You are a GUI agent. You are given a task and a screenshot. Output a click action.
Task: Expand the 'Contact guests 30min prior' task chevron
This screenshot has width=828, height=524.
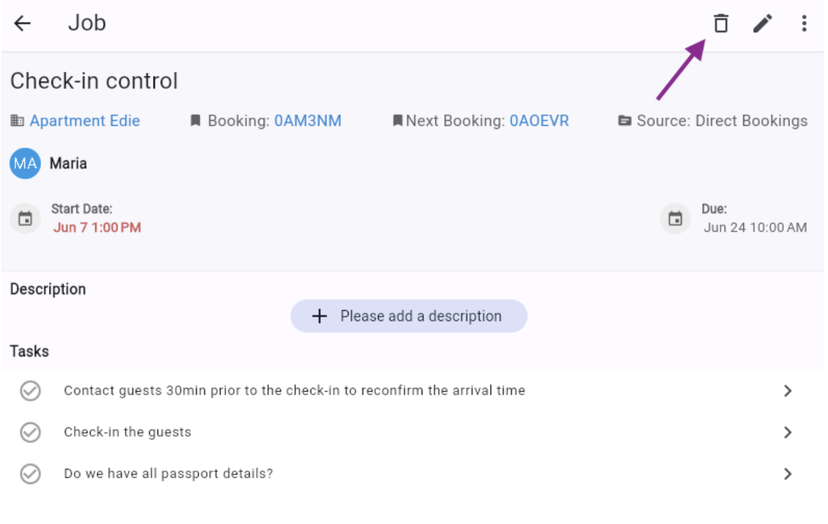point(788,391)
